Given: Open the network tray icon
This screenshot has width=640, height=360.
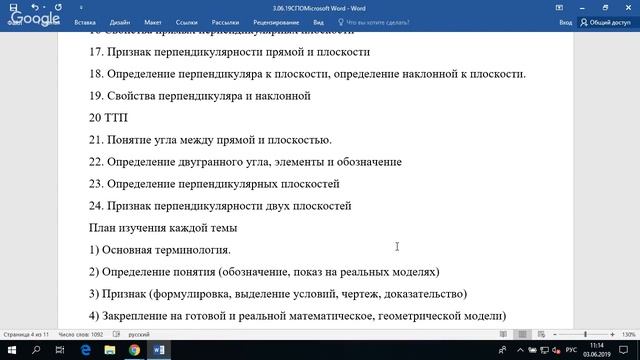Looking at the screenshot, I should point(544,350).
